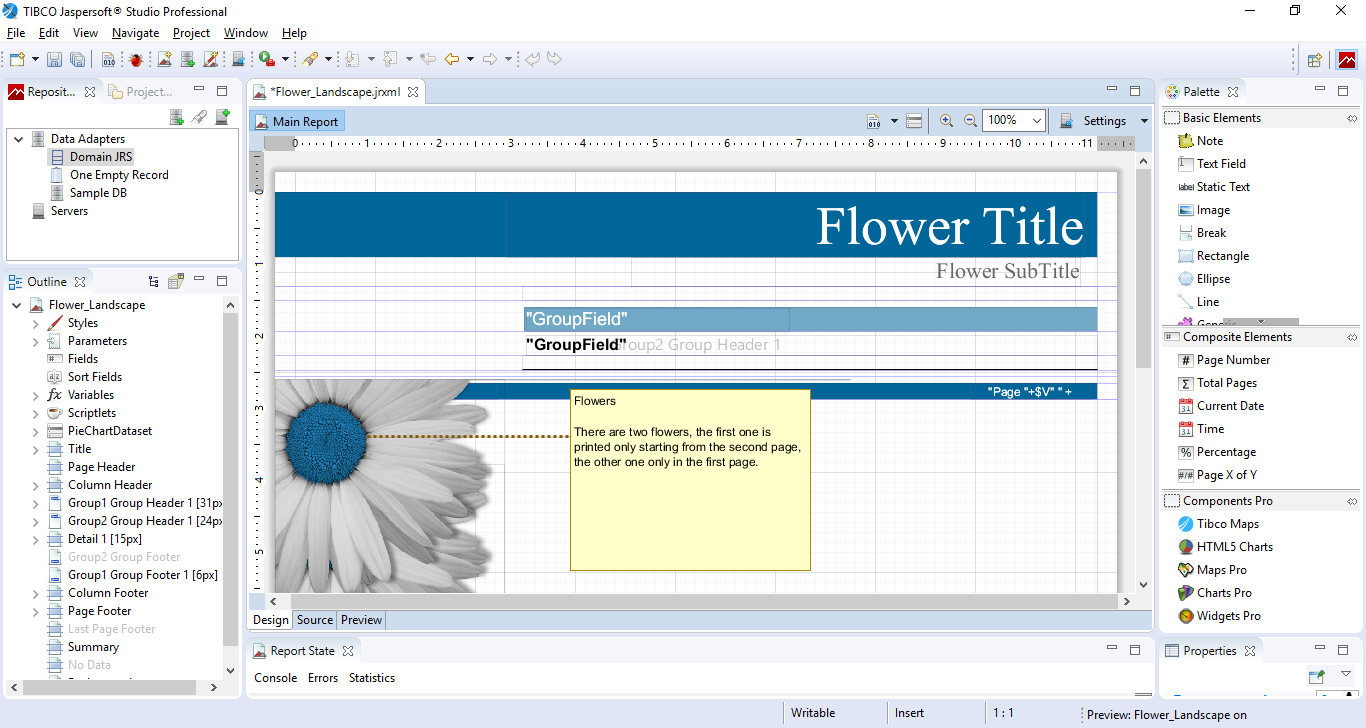Pick the Break element in Palette
The image size is (1366, 728).
(x=1201, y=233)
